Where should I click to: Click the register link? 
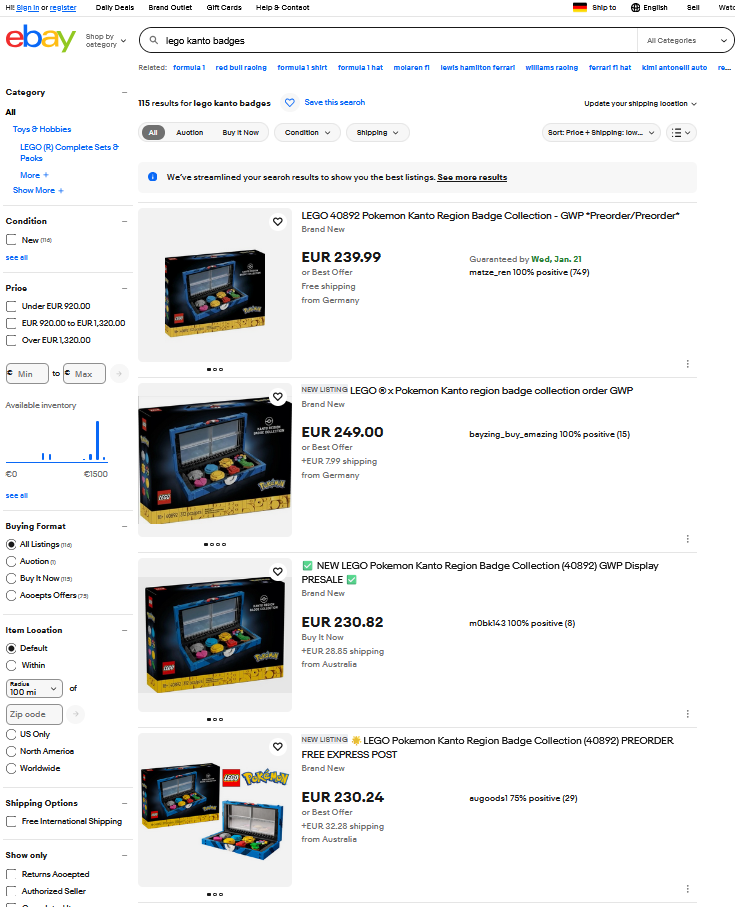tap(63, 8)
